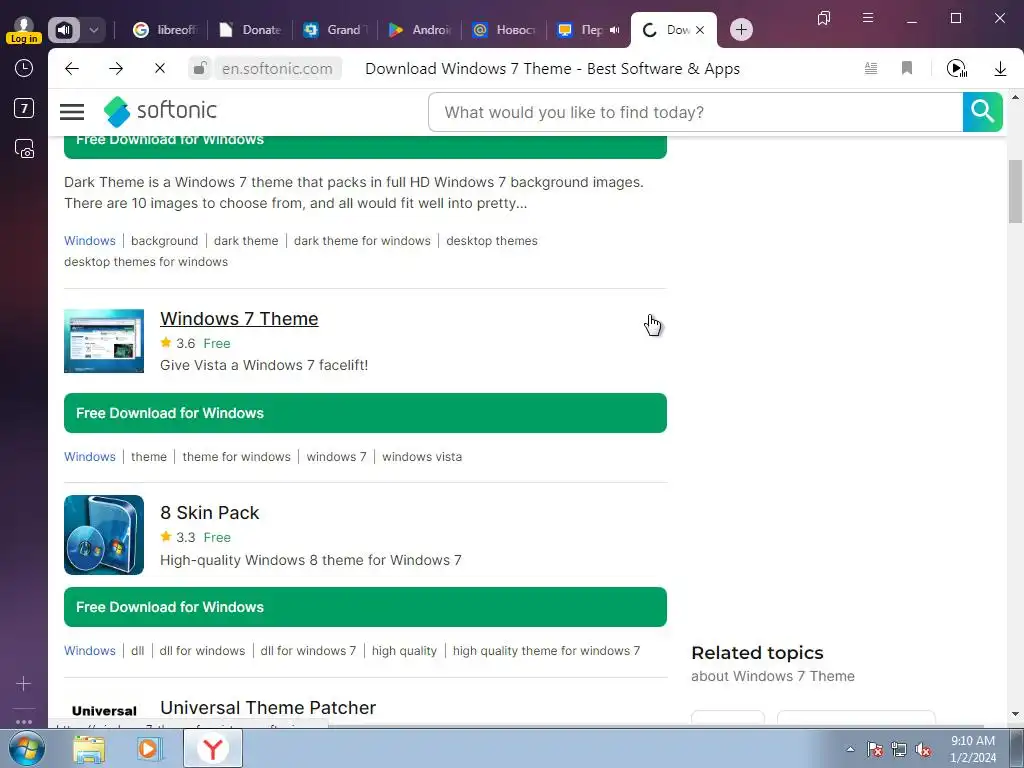Open the Softonic hamburger menu
1024x768 pixels.
point(72,112)
